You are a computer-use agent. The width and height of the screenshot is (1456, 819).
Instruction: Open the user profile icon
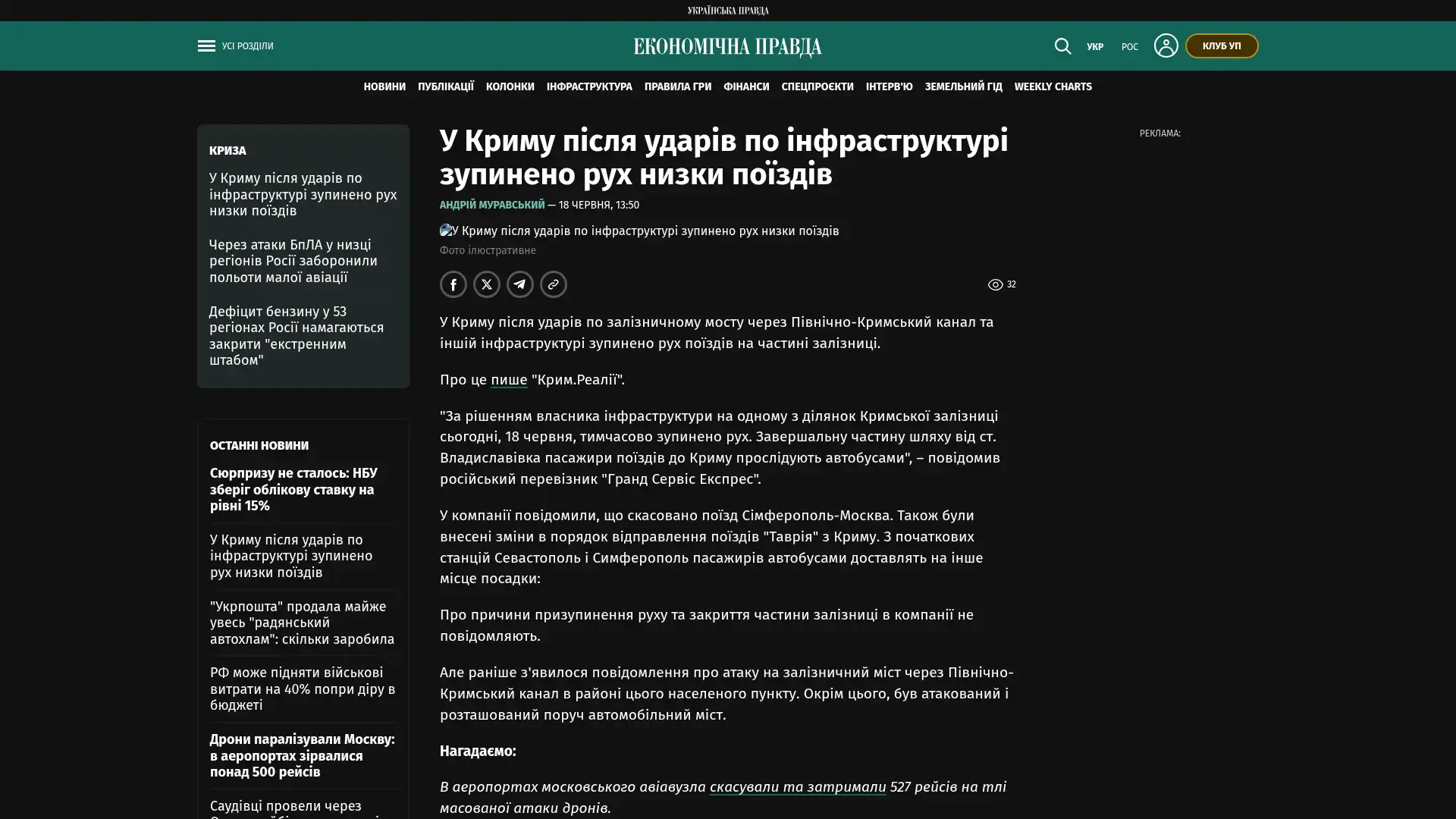(1166, 45)
